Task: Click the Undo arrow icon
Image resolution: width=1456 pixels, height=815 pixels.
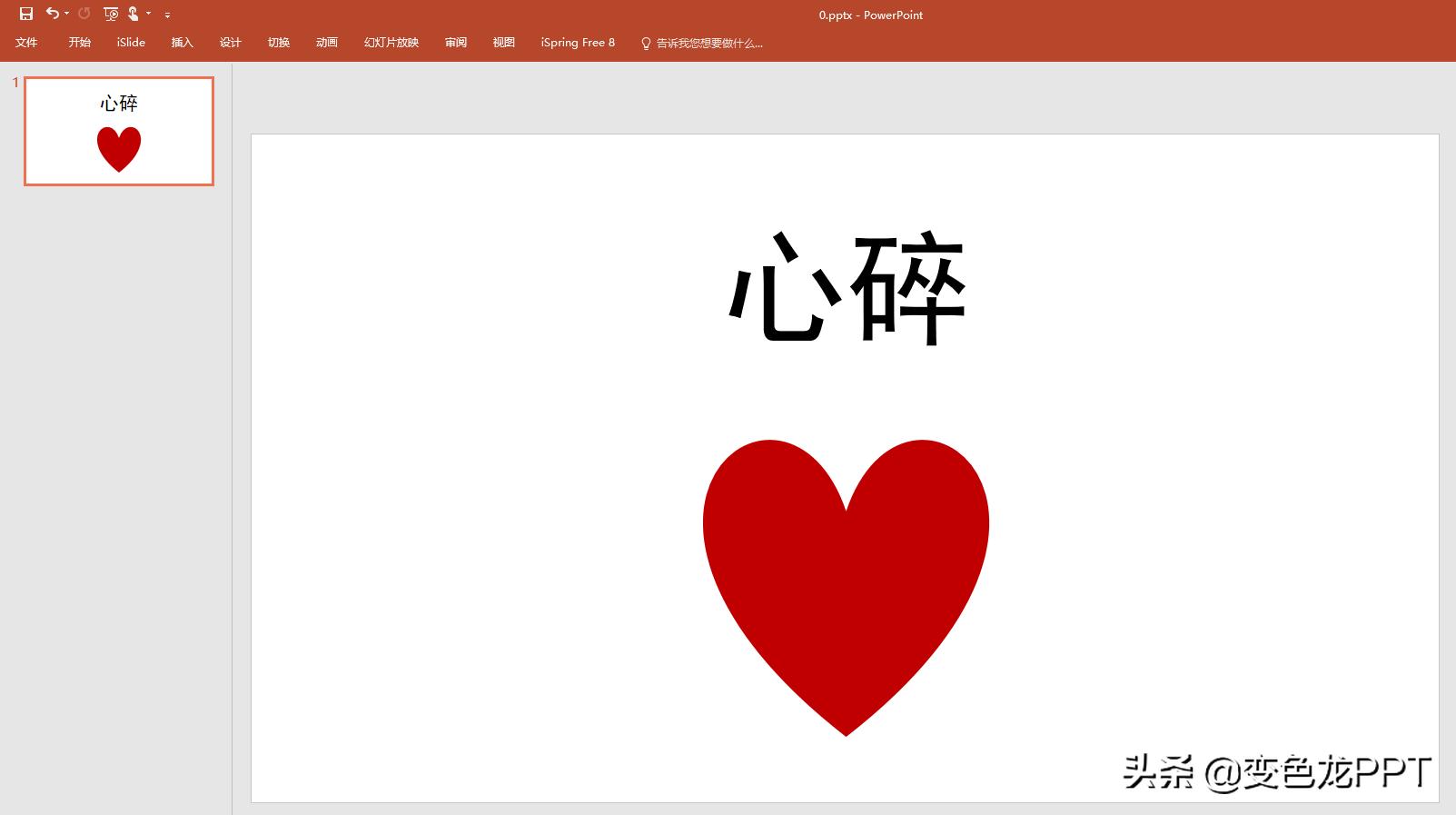Action: [53, 14]
